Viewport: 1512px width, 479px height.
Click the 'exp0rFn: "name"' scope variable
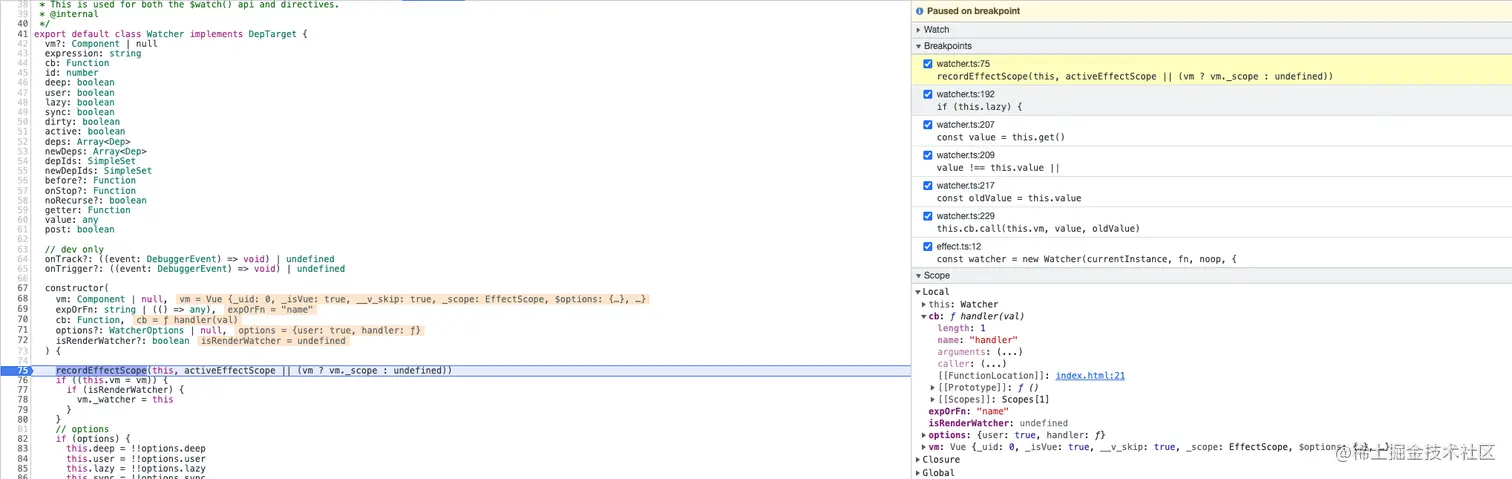(x=968, y=411)
